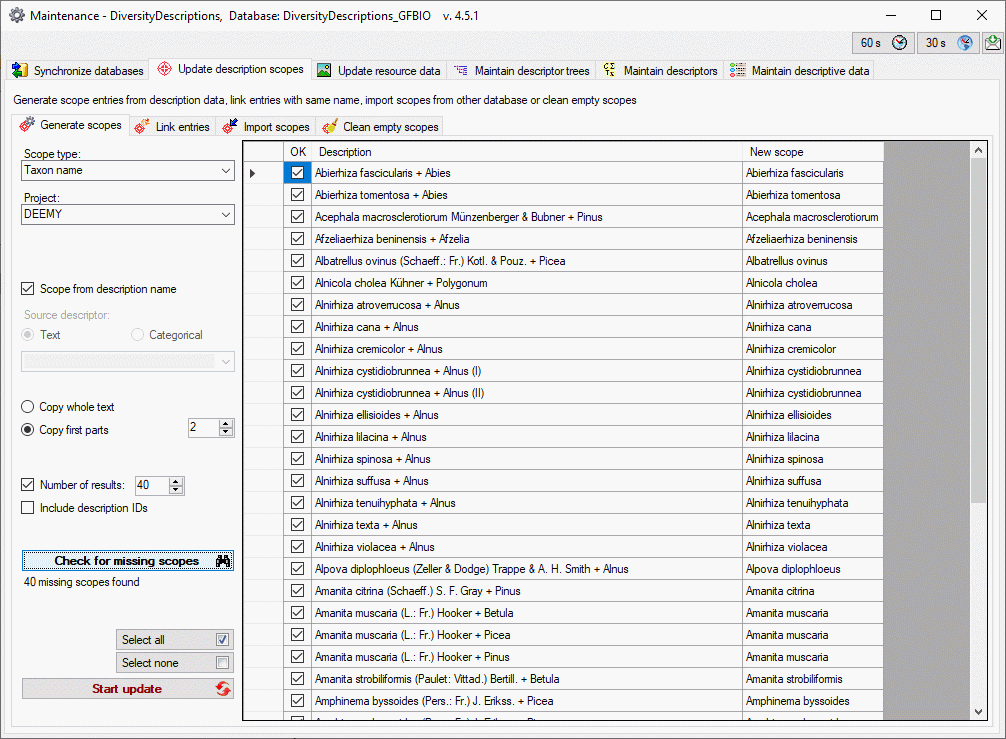Open the Link entries sub-tab
Image resolution: width=1006 pixels, height=739 pixels.
(x=172, y=127)
